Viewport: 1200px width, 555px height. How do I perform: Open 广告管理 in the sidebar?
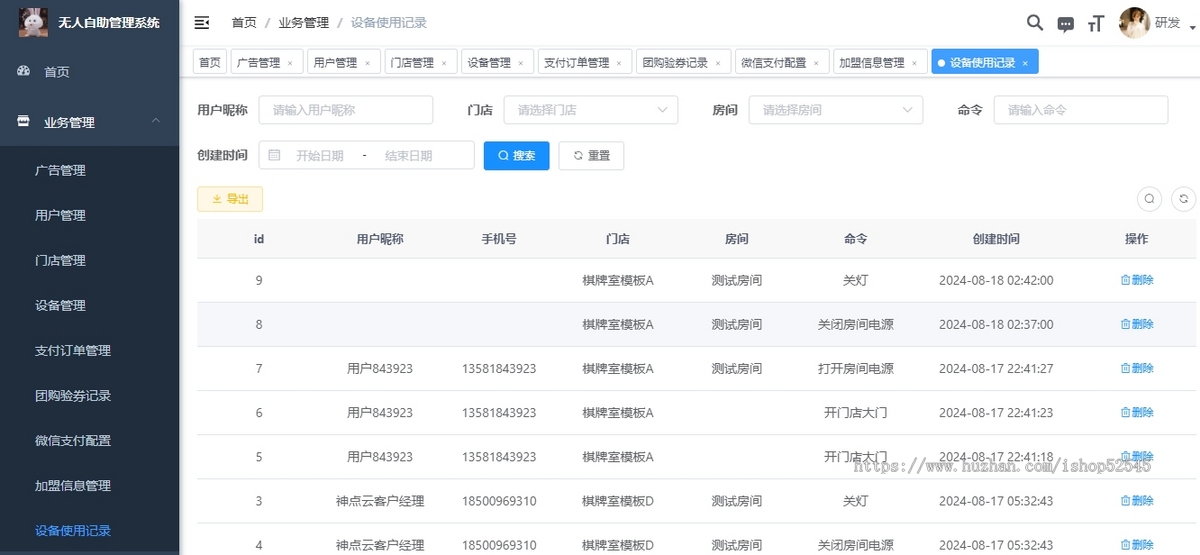pyautogui.click(x=60, y=170)
